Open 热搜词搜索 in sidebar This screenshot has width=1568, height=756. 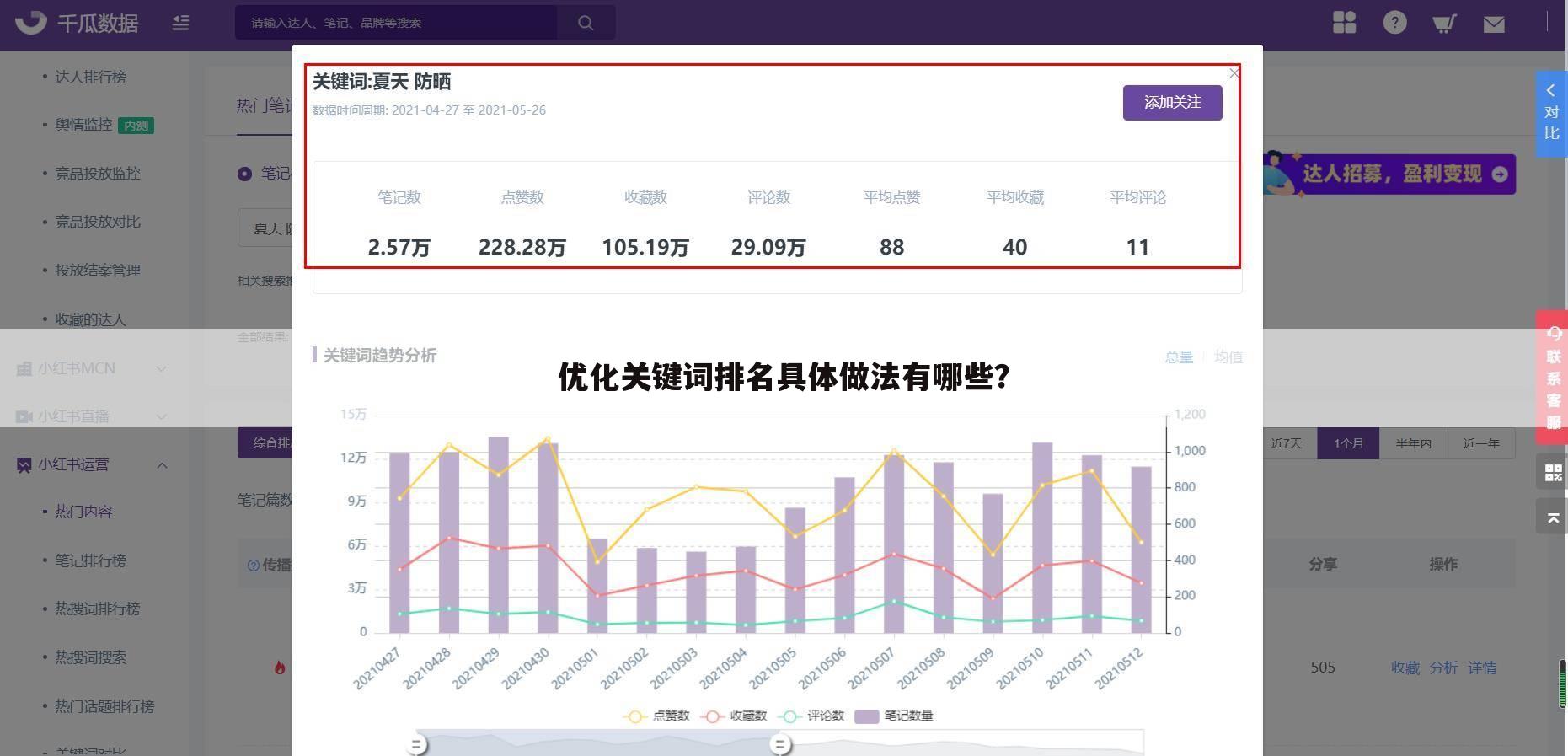[90, 657]
